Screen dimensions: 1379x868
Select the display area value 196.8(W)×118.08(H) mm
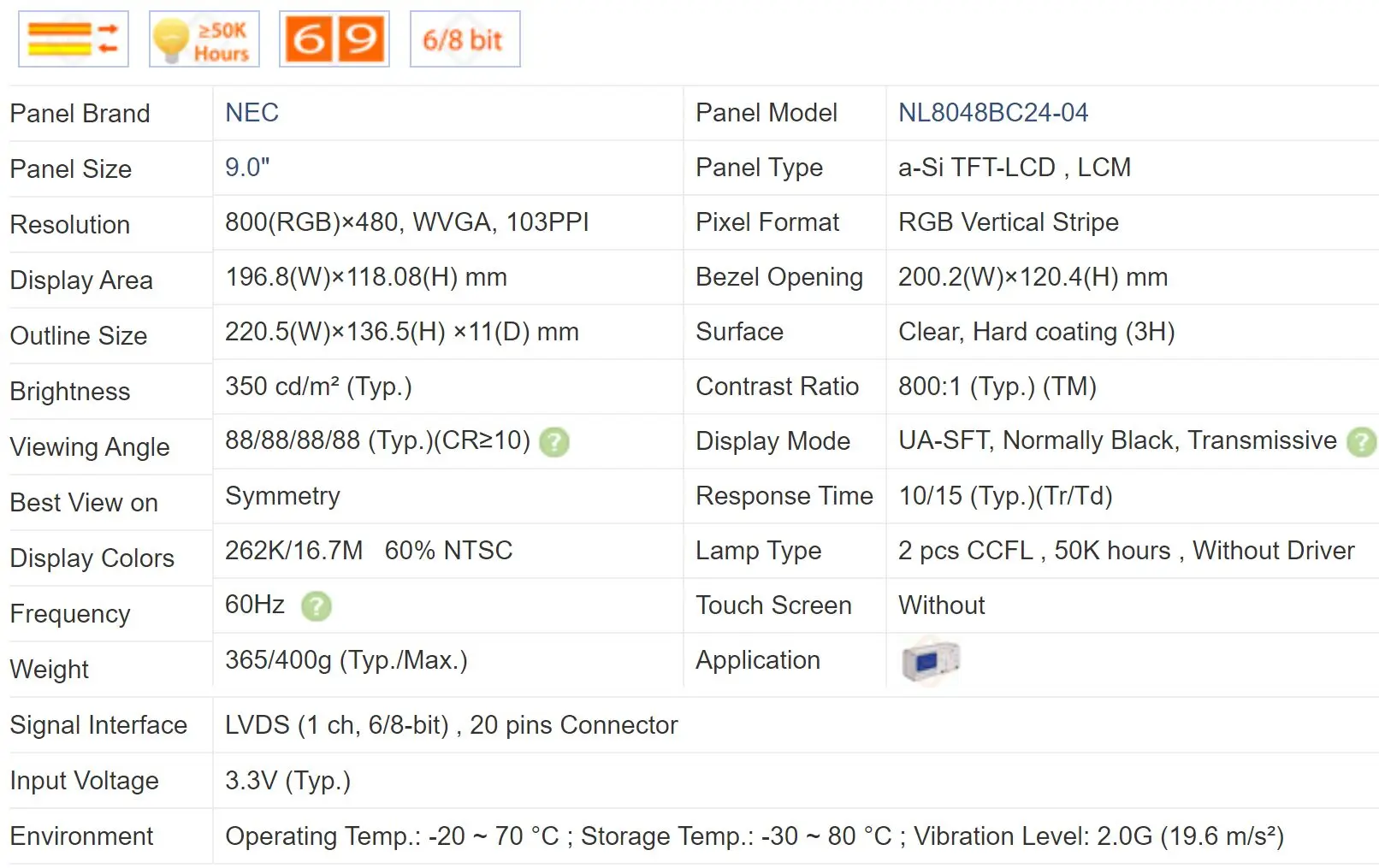click(366, 277)
